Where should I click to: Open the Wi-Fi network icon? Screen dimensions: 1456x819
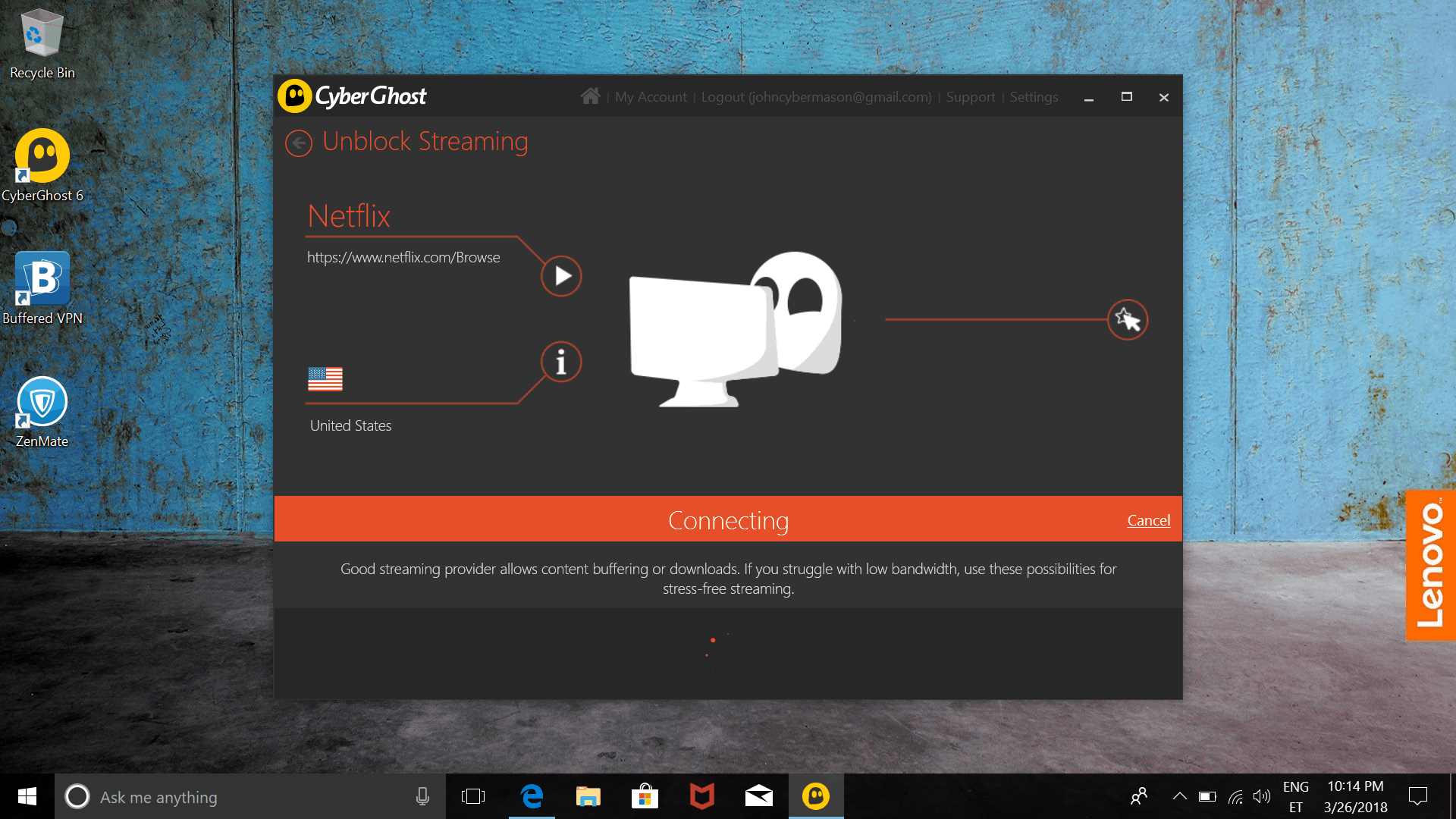(x=1235, y=796)
